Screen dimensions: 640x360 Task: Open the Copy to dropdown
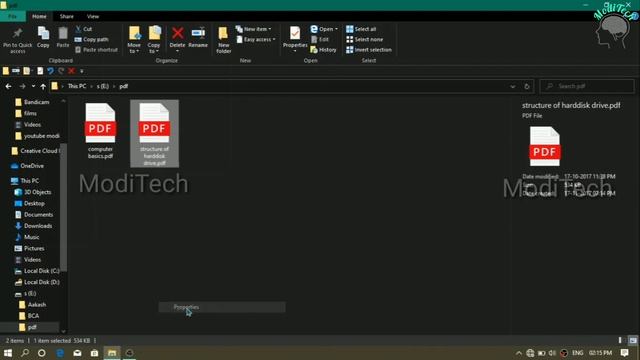pyautogui.click(x=154, y=40)
